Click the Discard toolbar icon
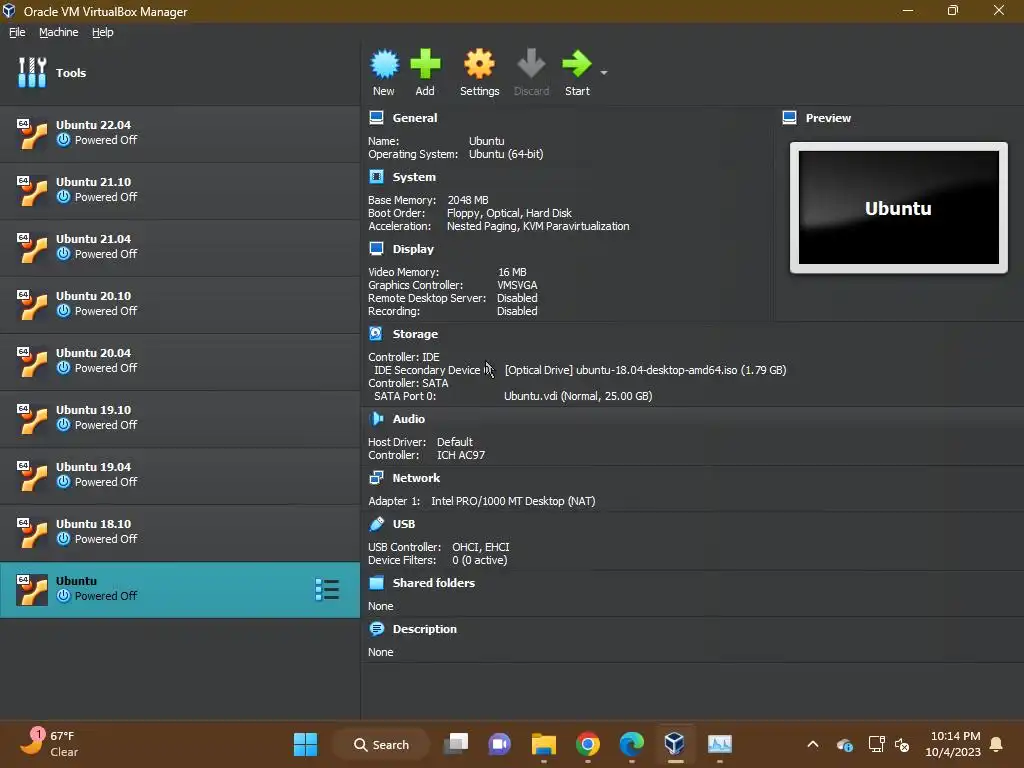 click(x=531, y=64)
